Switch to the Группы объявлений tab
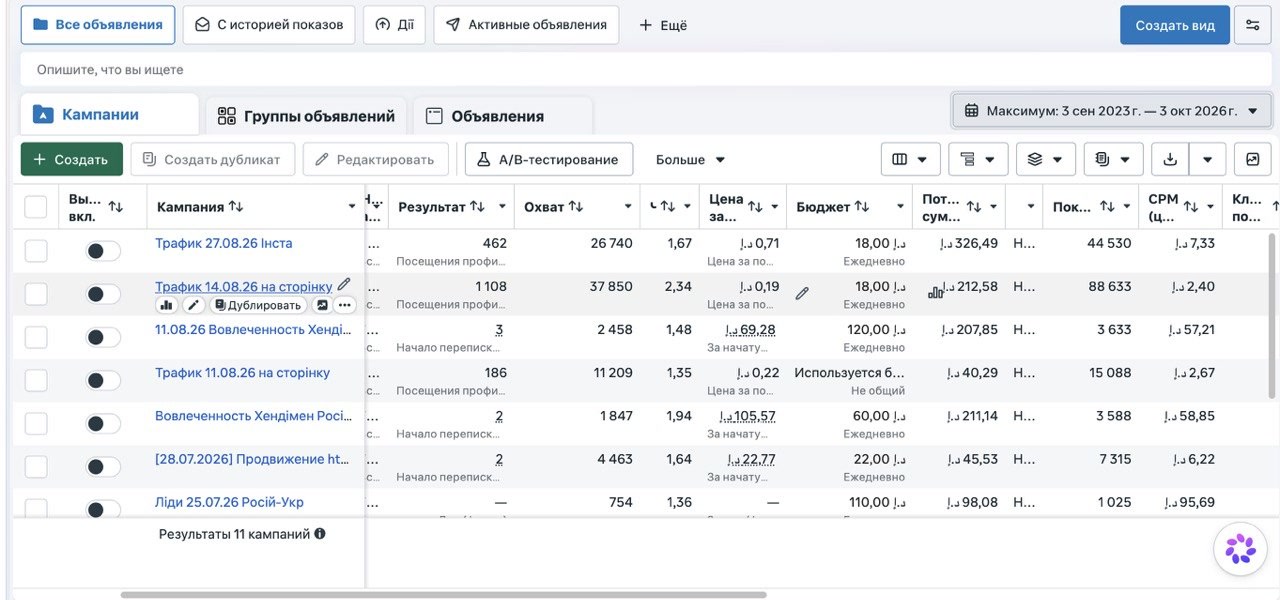Viewport: 1280px width, 600px height. click(x=306, y=116)
